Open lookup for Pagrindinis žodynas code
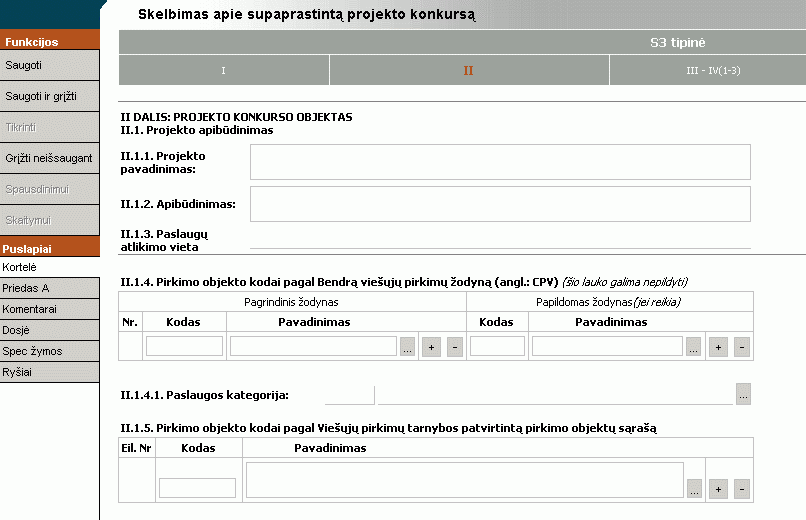Image resolution: width=806 pixels, height=520 pixels. pyautogui.click(x=407, y=347)
